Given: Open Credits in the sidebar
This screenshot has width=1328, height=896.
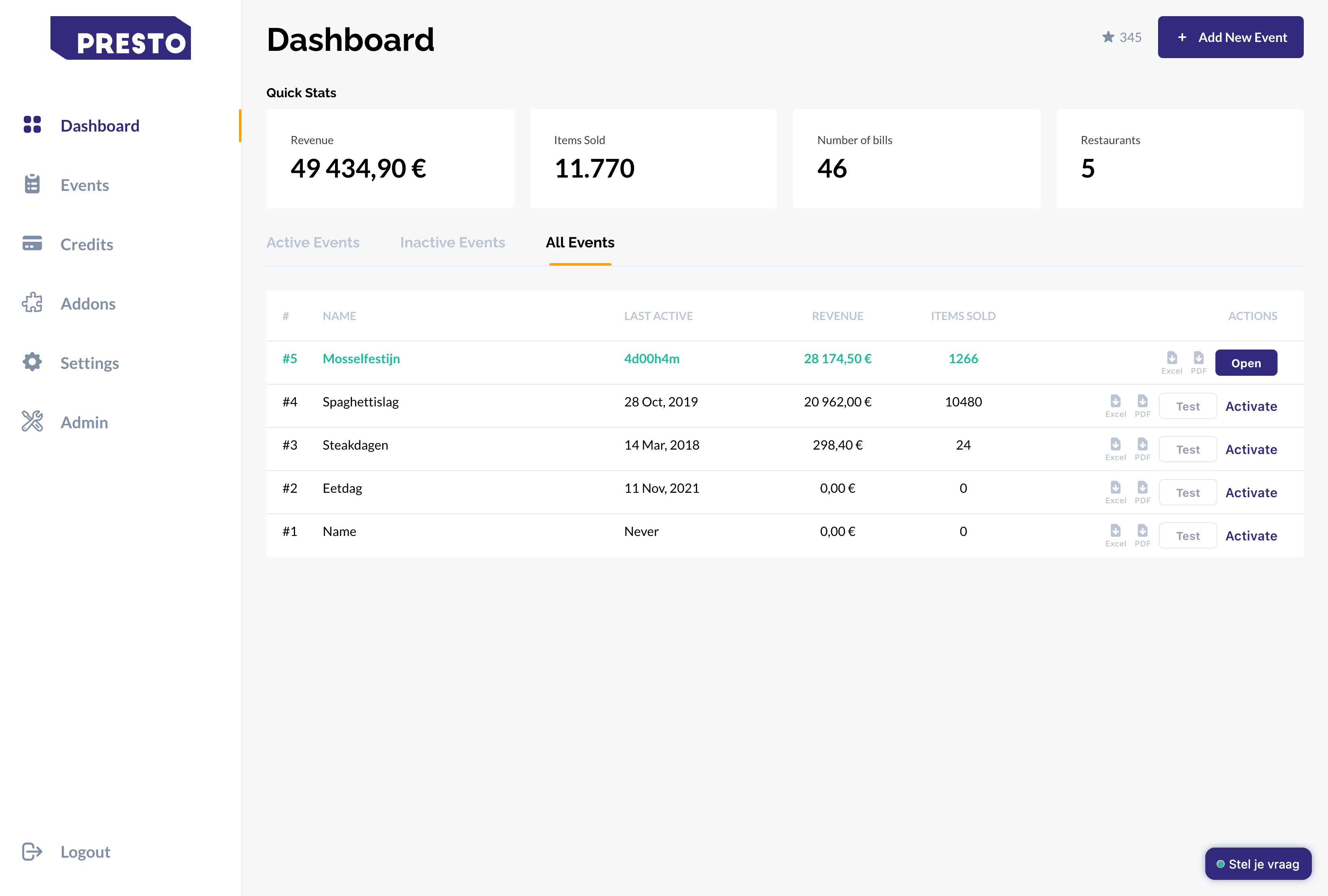Looking at the screenshot, I should (x=87, y=244).
